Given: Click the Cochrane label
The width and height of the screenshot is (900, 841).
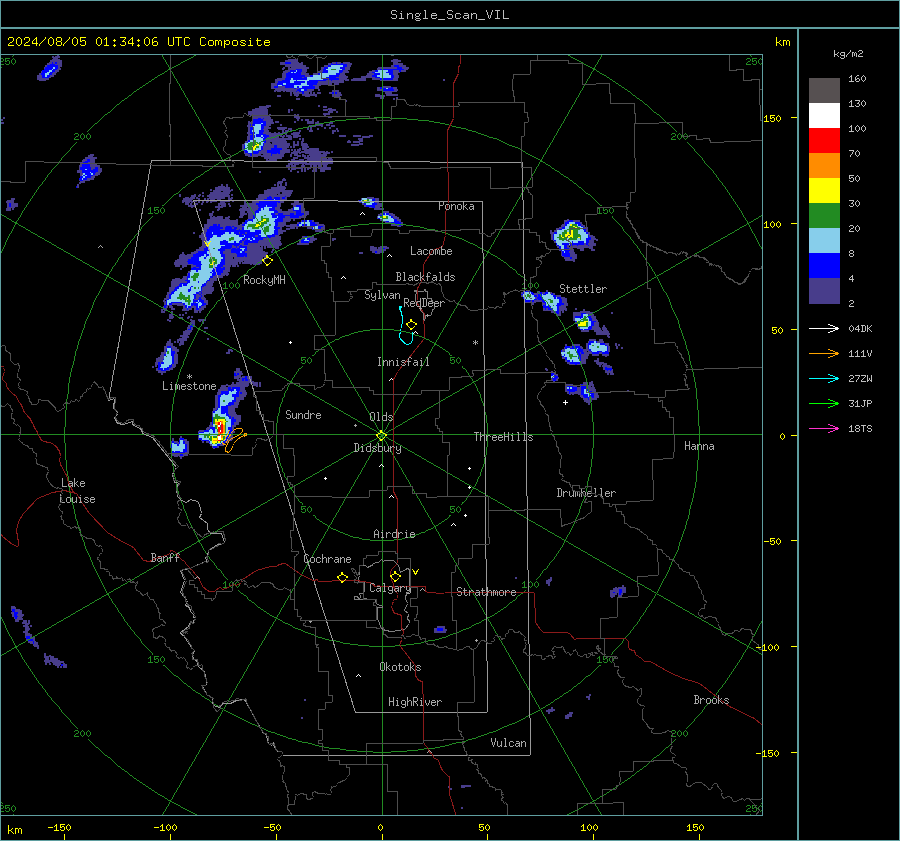Looking at the screenshot, I should 327,559.
